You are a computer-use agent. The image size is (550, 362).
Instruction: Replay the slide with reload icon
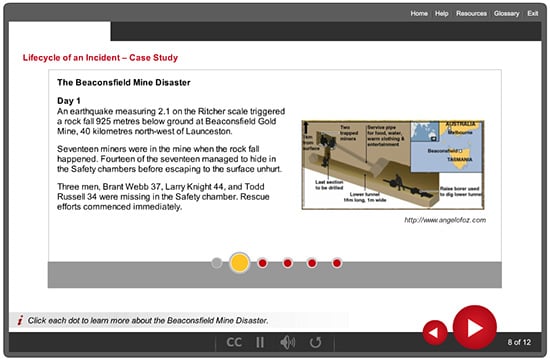[x=315, y=342]
